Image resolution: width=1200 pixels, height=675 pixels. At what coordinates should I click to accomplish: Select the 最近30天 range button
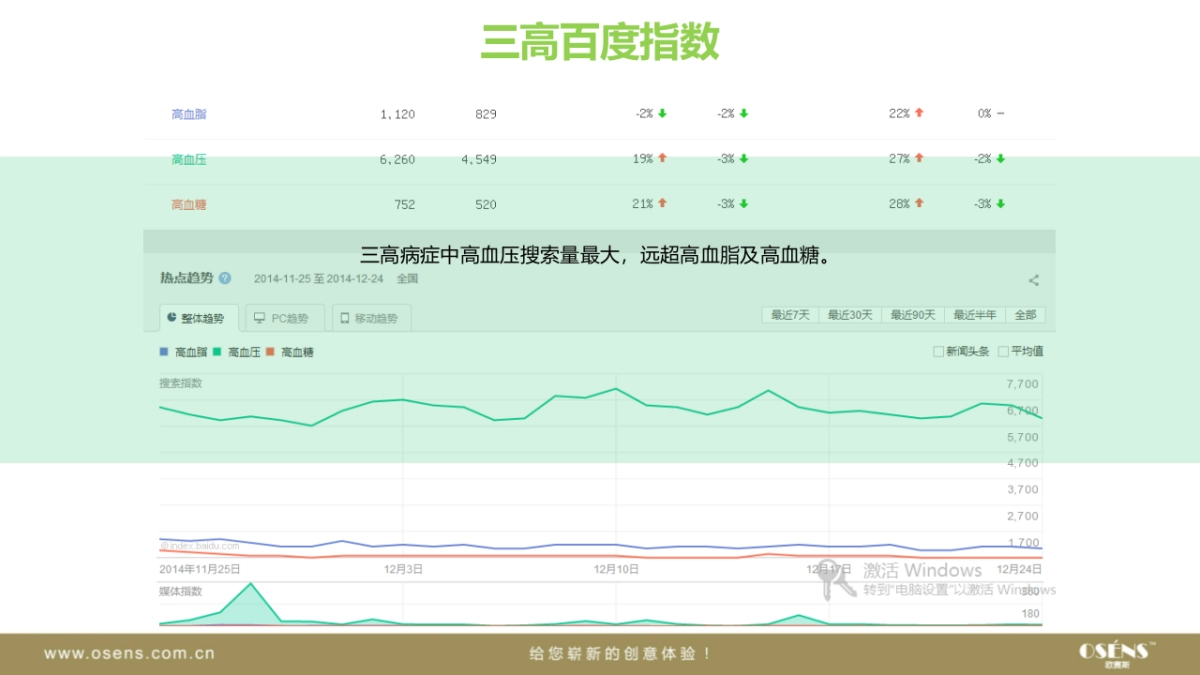[x=849, y=314]
